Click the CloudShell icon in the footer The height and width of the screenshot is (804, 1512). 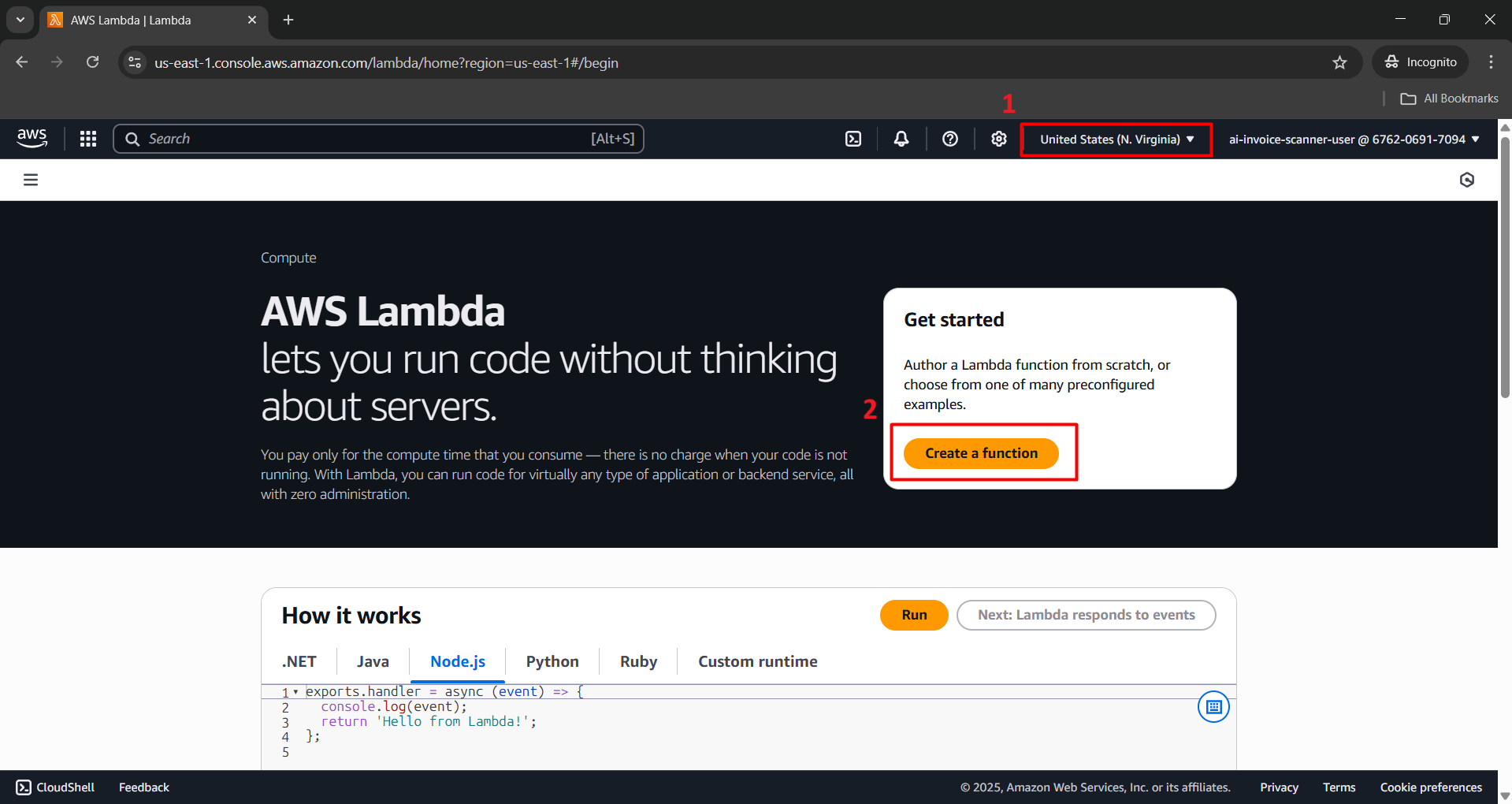(x=23, y=787)
